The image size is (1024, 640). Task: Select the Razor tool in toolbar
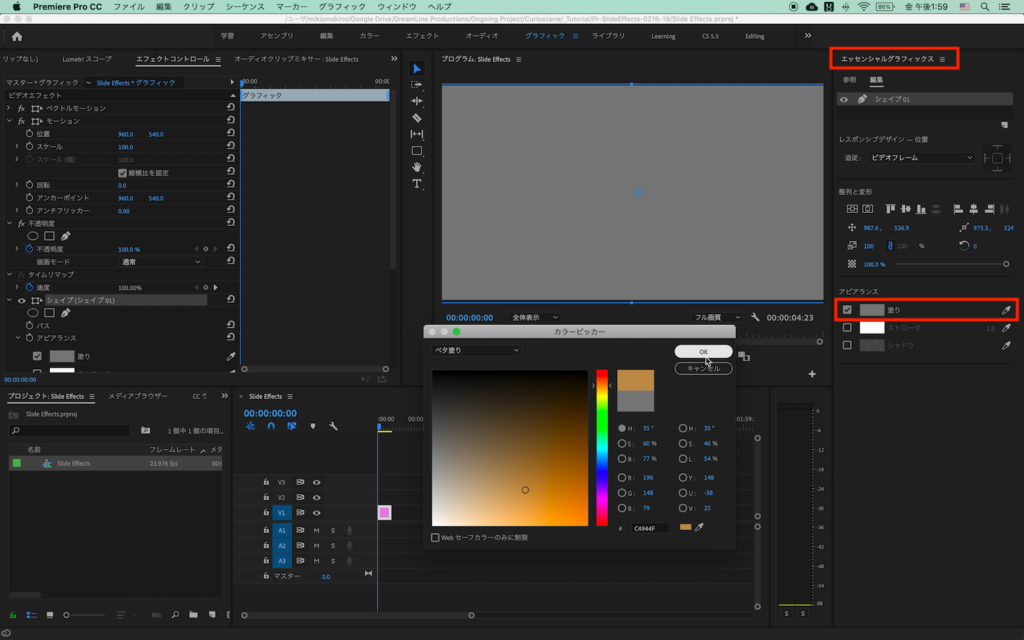point(417,118)
